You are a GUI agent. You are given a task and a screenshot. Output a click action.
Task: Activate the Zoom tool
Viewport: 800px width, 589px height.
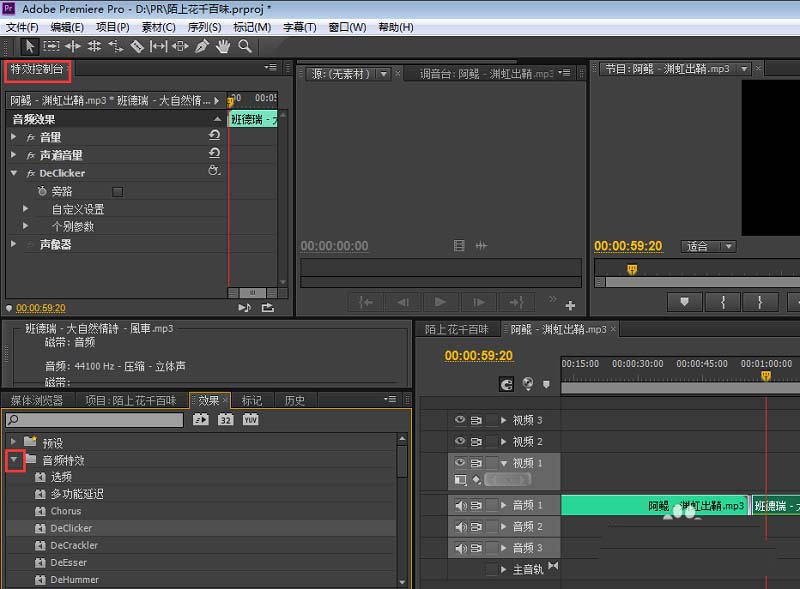click(x=243, y=46)
